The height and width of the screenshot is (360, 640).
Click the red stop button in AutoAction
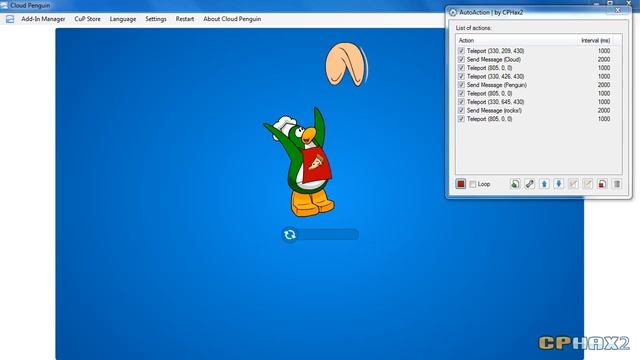tap(460, 184)
